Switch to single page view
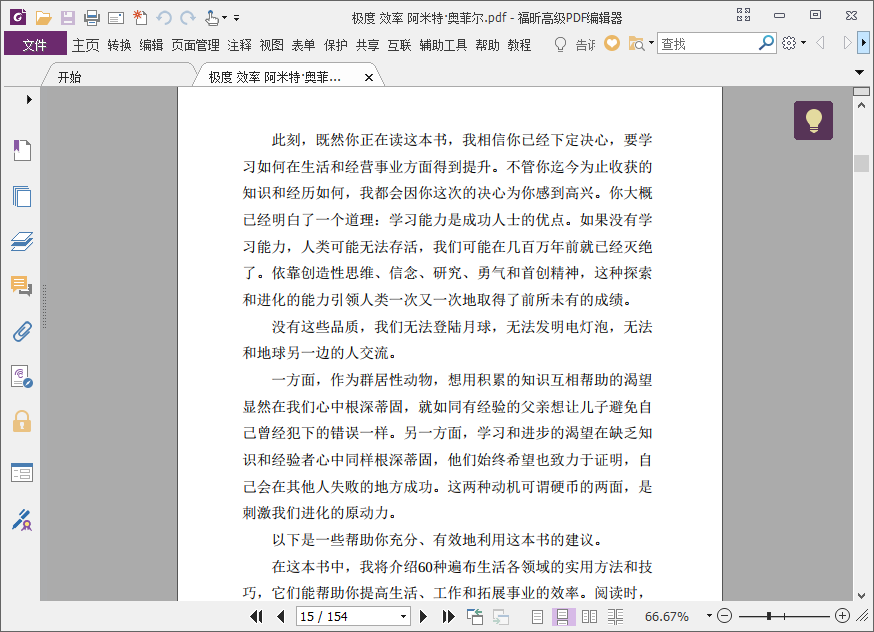This screenshot has height=632, width=874. tap(537, 616)
